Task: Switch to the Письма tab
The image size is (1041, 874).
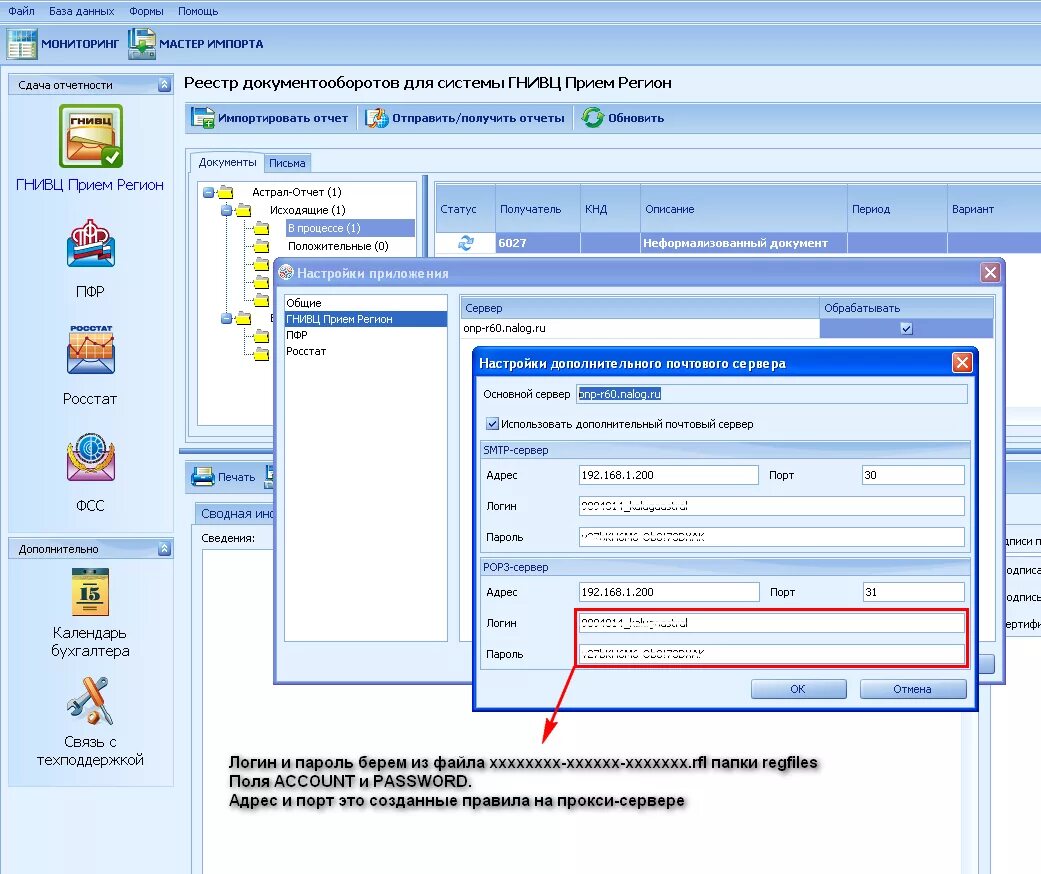Action: [287, 163]
